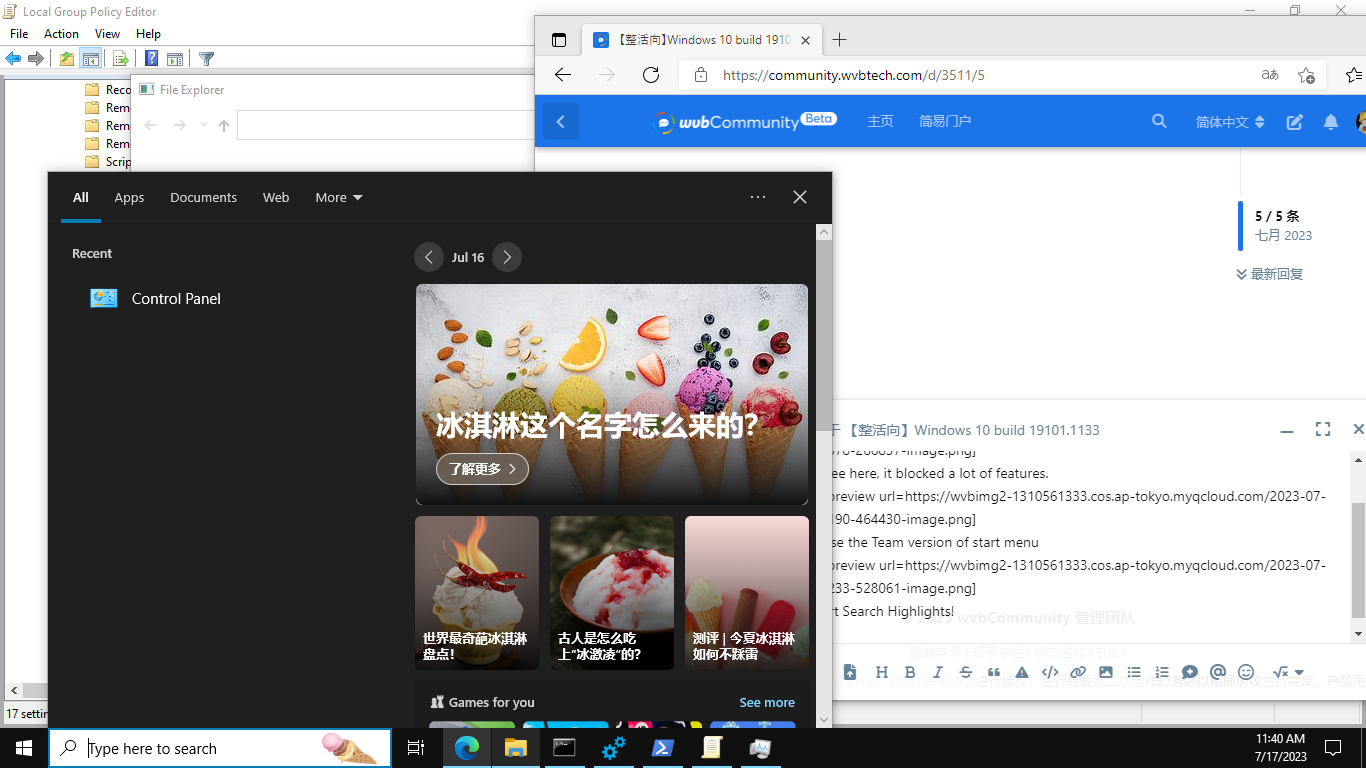Click the Windows Start button
This screenshot has width=1366, height=768.
(x=24, y=748)
